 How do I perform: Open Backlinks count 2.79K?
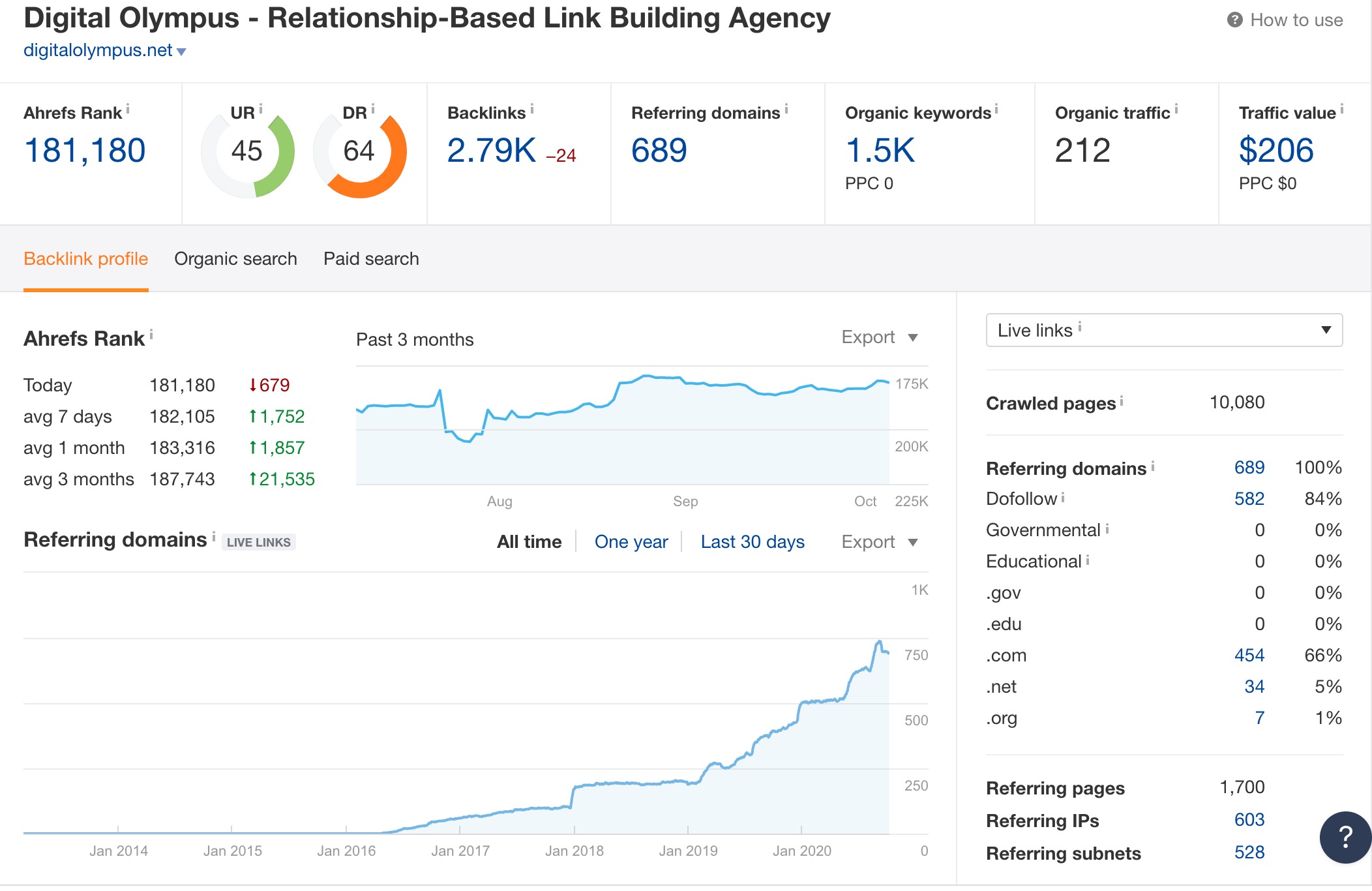click(x=492, y=151)
